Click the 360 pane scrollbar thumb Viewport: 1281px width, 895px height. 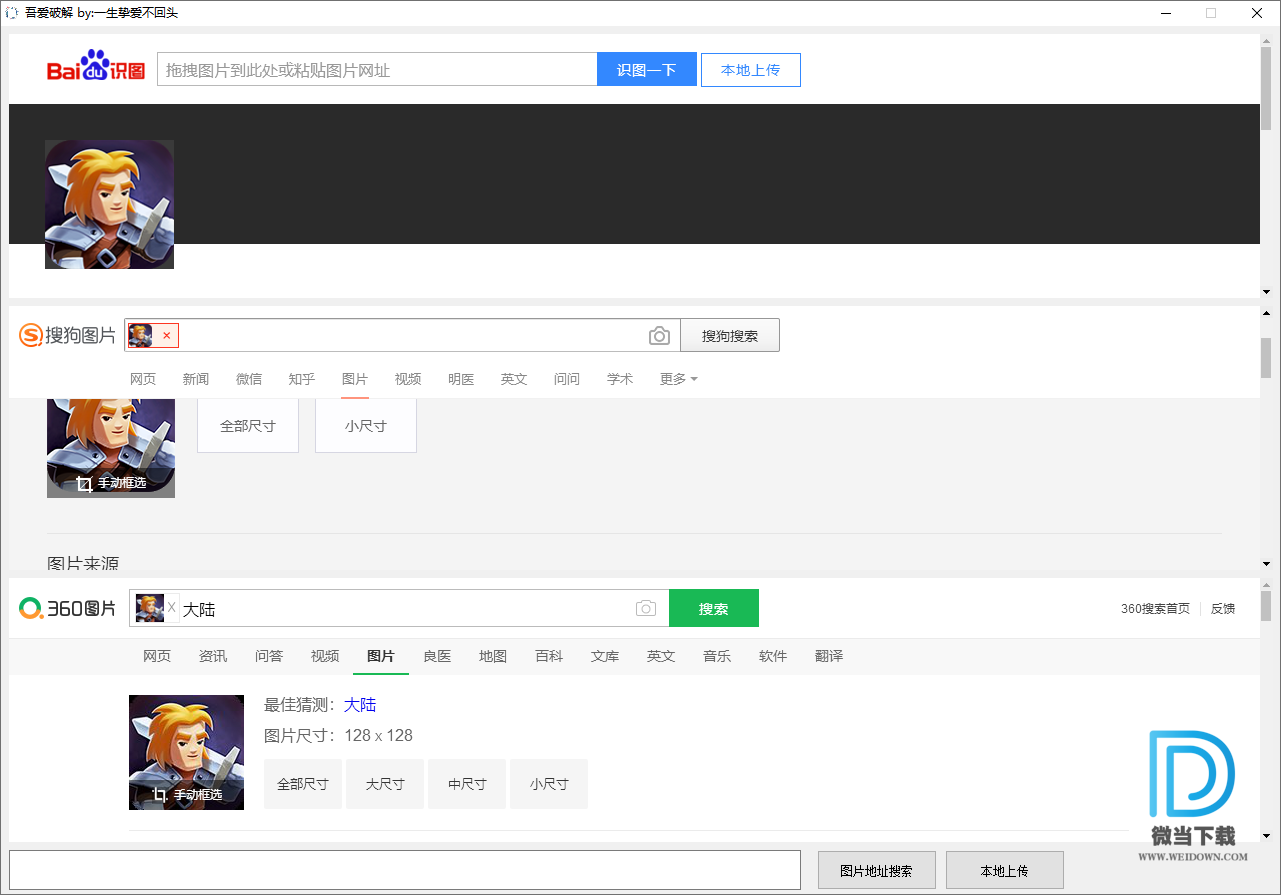click(x=1265, y=606)
